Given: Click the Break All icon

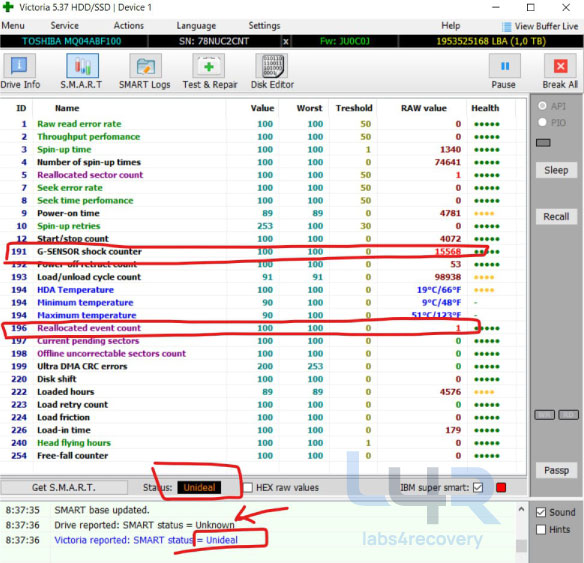Looking at the screenshot, I should 560,66.
